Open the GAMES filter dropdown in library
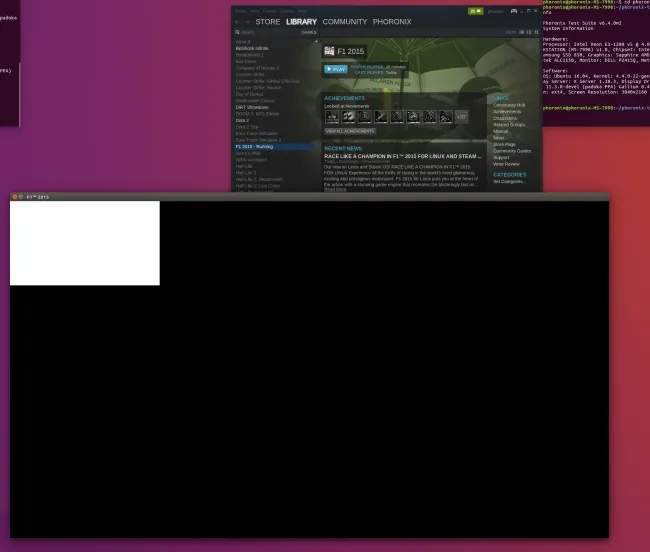 309,32
